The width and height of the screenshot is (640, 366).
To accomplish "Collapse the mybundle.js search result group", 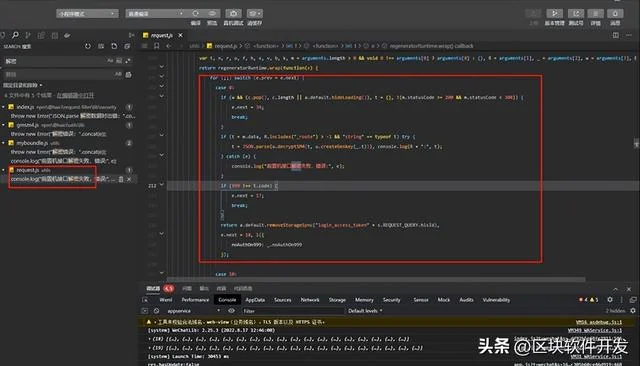I will point(4,143).
